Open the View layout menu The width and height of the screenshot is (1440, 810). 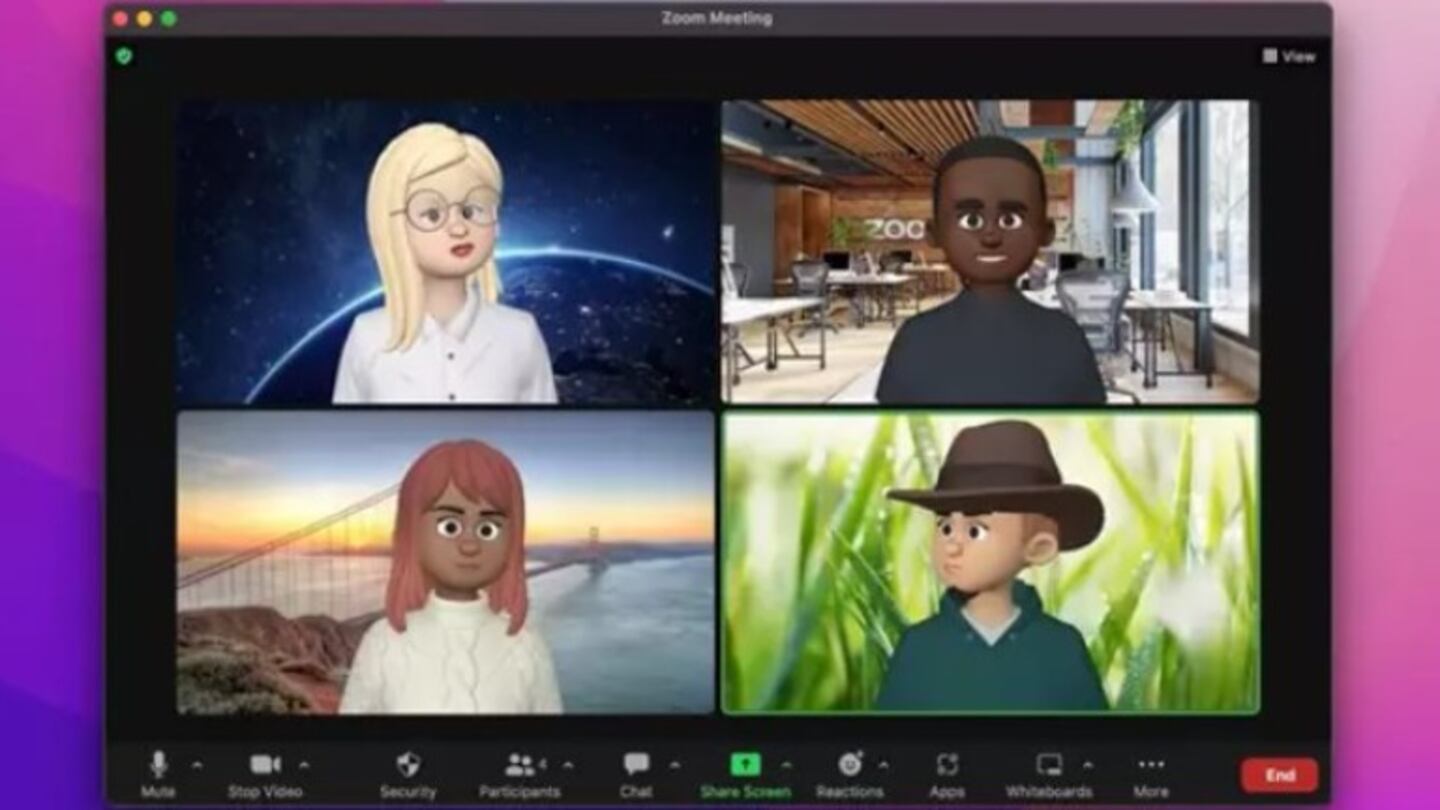(x=1289, y=56)
